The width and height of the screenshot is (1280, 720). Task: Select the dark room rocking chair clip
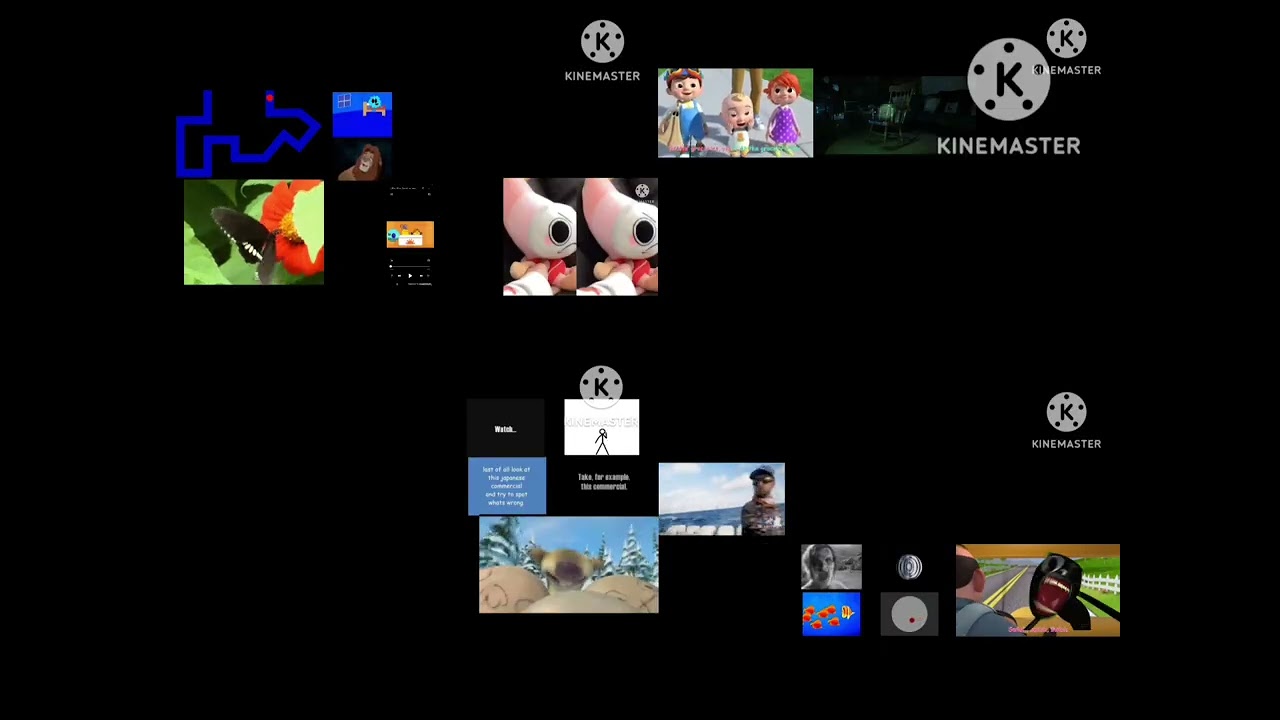[895, 114]
